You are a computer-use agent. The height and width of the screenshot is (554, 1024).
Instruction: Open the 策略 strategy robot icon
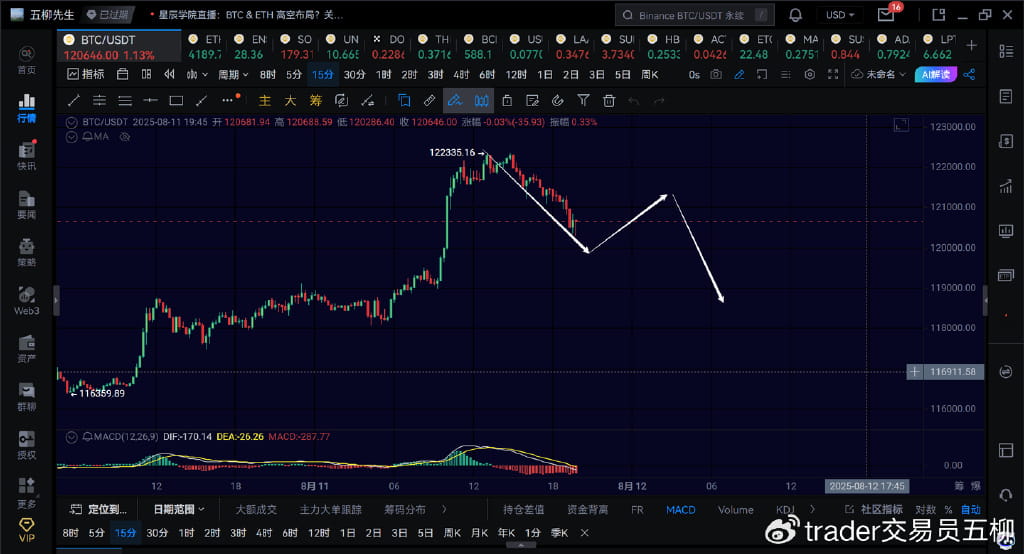pos(27,252)
